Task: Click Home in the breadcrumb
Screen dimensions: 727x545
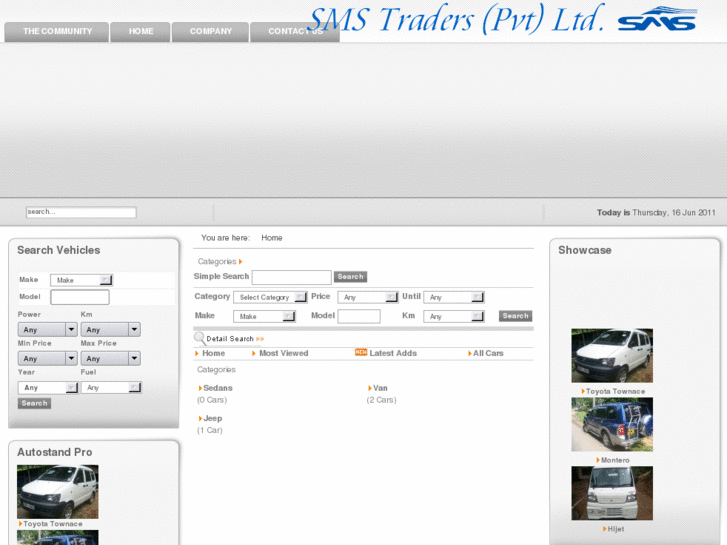Action: click(272, 238)
